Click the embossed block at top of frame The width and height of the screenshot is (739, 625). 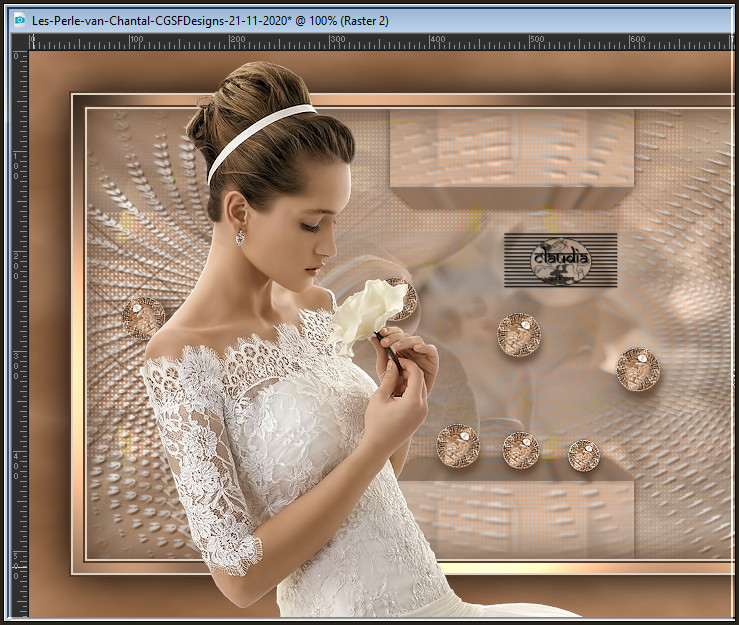[x=511, y=150]
